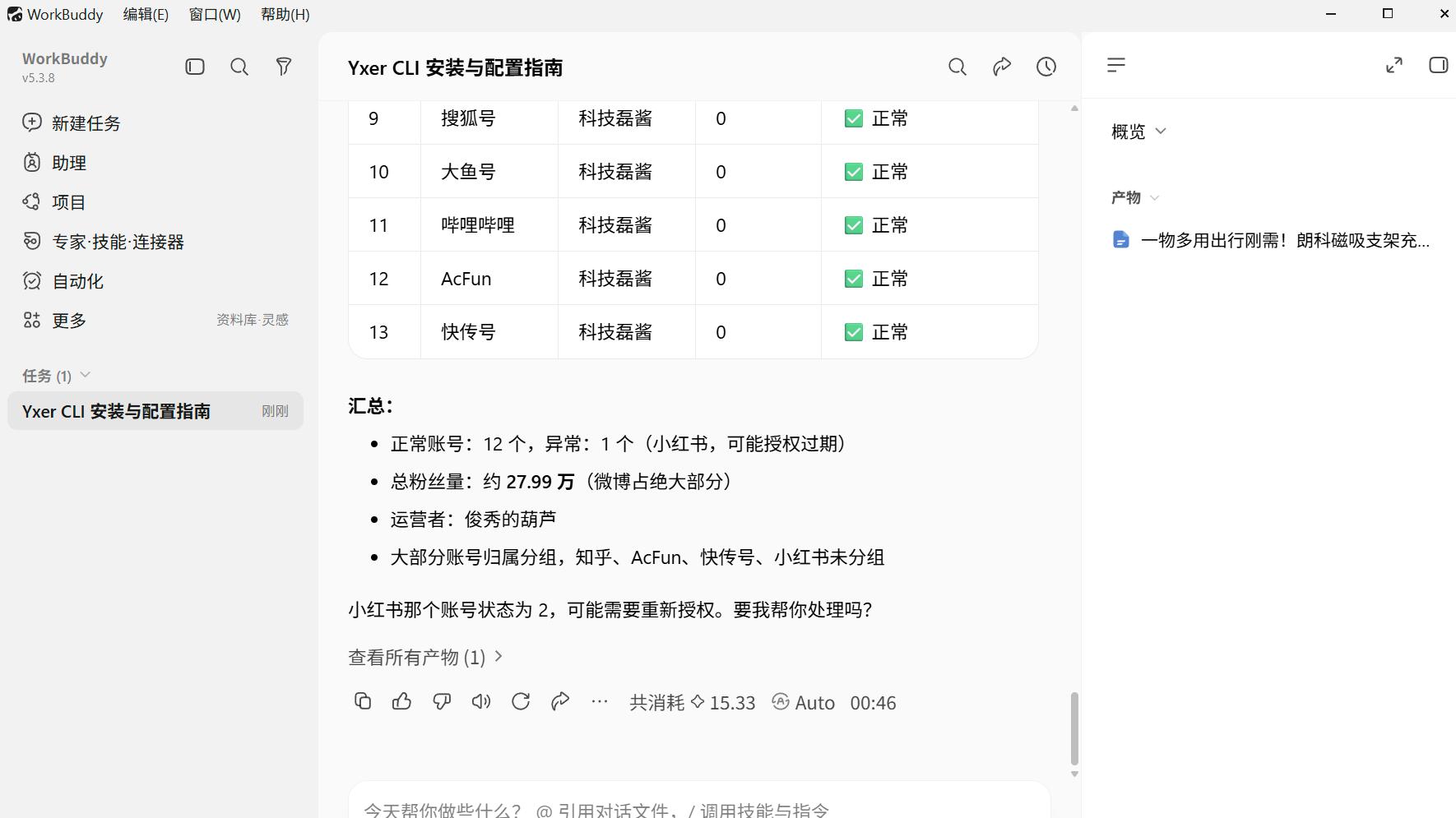Collapse the 任务 (1) task list
Viewport: 1456px width, 818px height.
[x=56, y=376]
